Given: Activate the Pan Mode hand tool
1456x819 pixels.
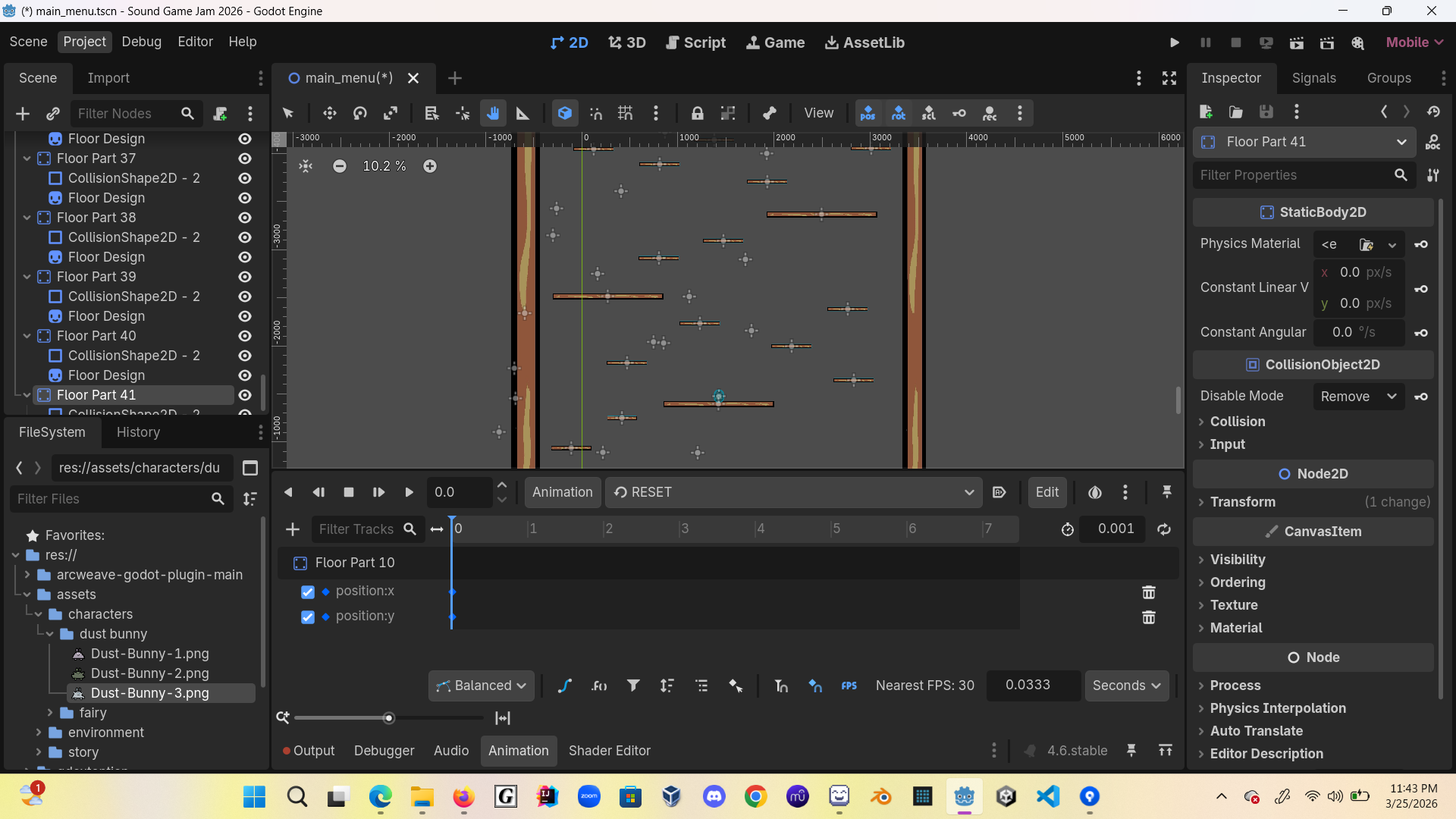Looking at the screenshot, I should pyautogui.click(x=493, y=114).
